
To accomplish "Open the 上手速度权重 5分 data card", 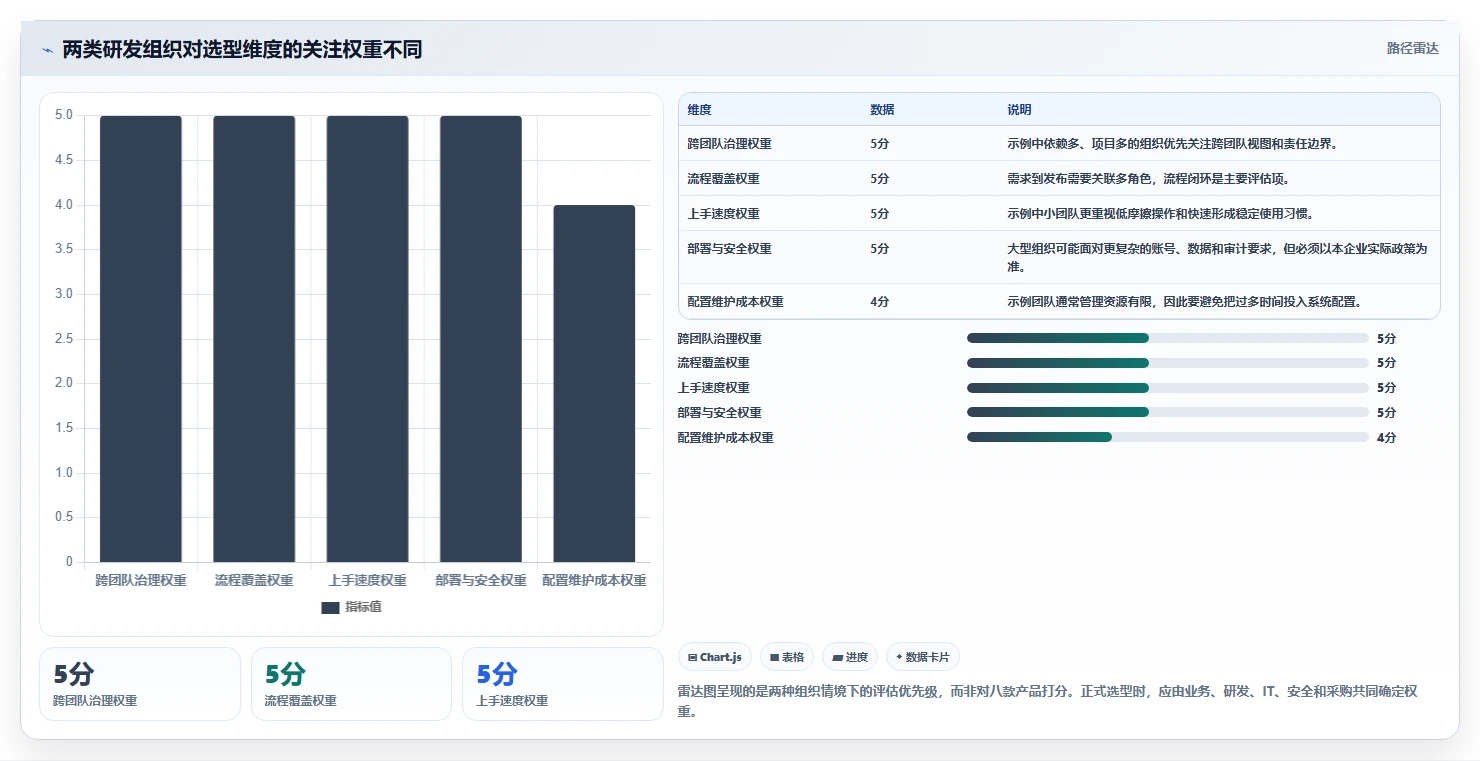I will [563, 684].
